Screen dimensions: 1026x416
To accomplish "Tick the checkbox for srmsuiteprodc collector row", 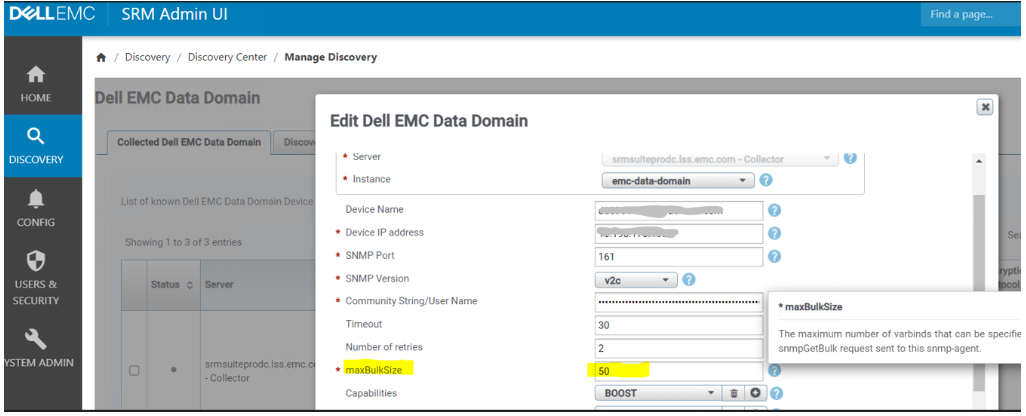I will [135, 371].
